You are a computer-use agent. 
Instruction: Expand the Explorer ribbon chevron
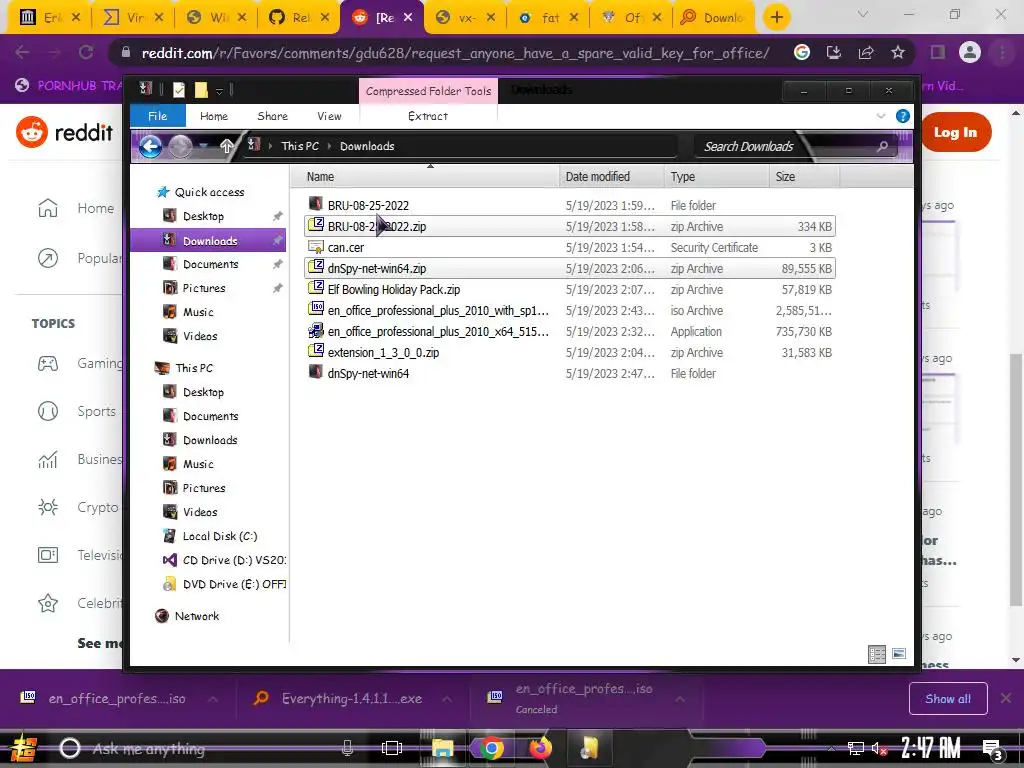click(881, 116)
